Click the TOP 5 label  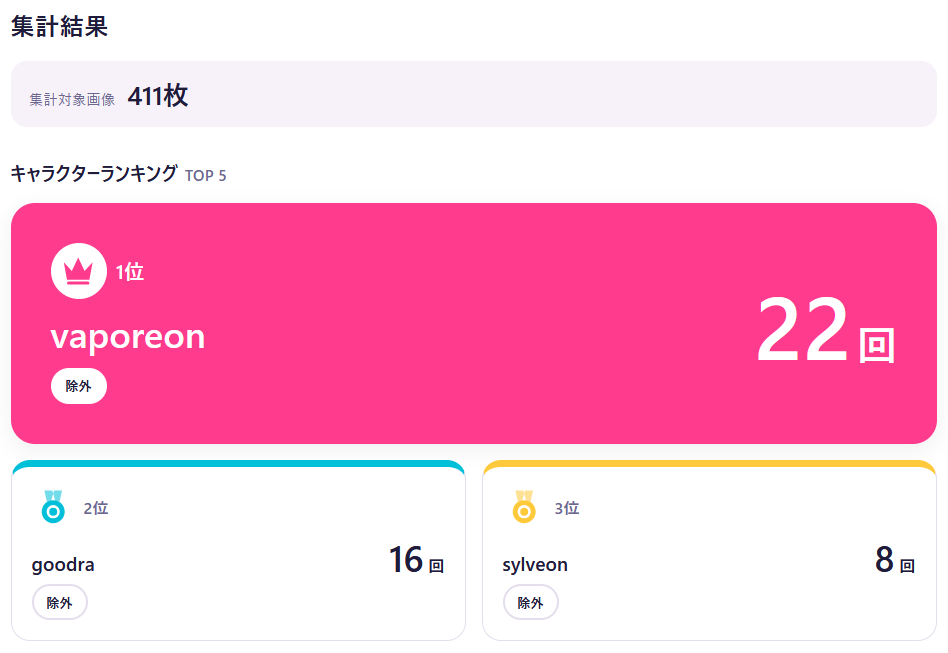point(206,176)
